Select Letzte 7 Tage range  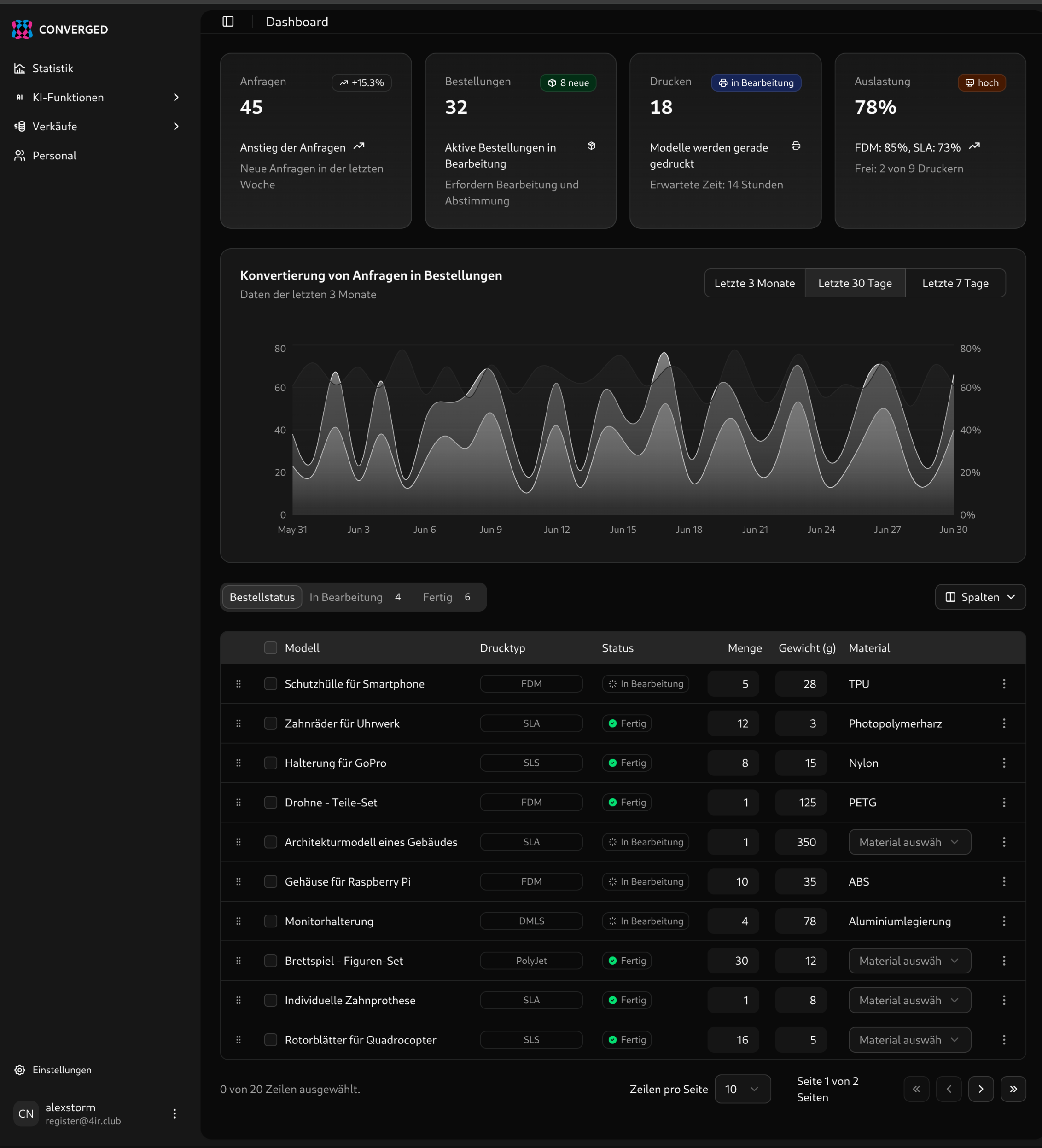tap(955, 283)
